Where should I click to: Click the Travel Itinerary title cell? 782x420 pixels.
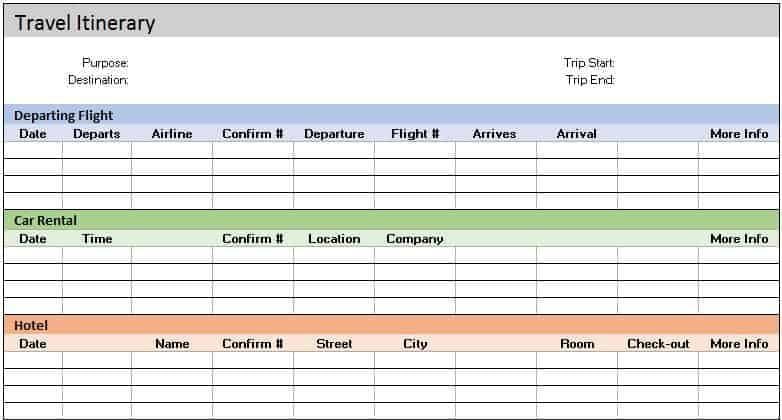[x=85, y=23]
